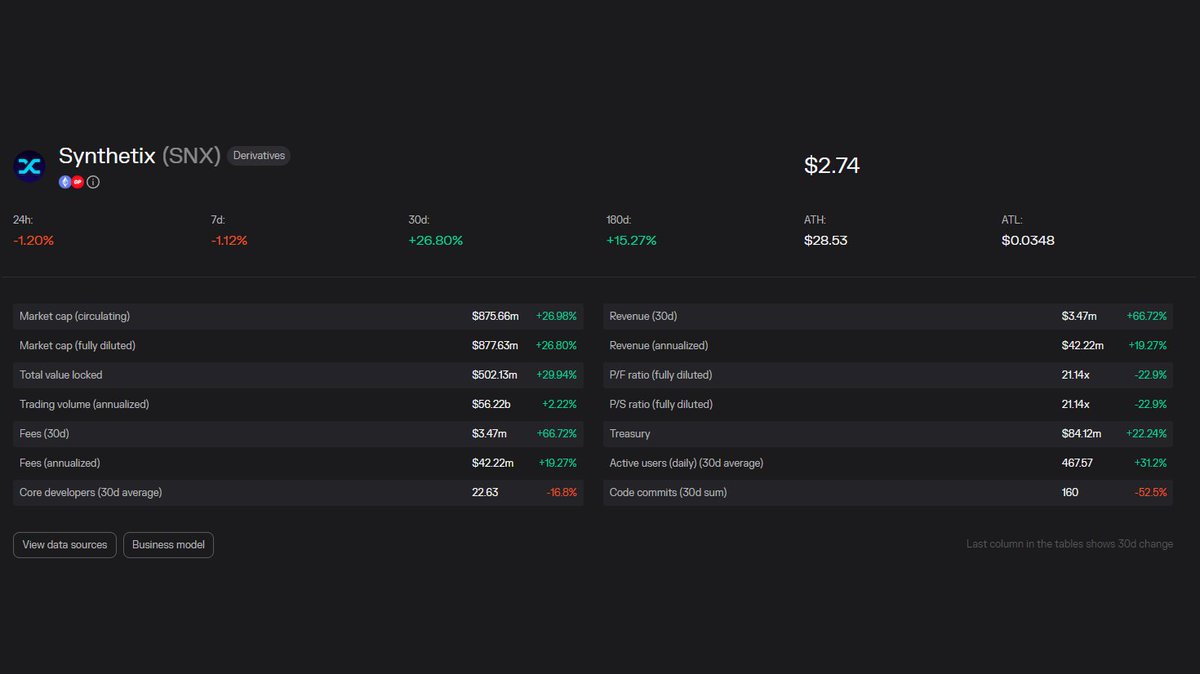1200x674 pixels.
Task: Click the 7d change -1.12%
Action: click(229, 241)
